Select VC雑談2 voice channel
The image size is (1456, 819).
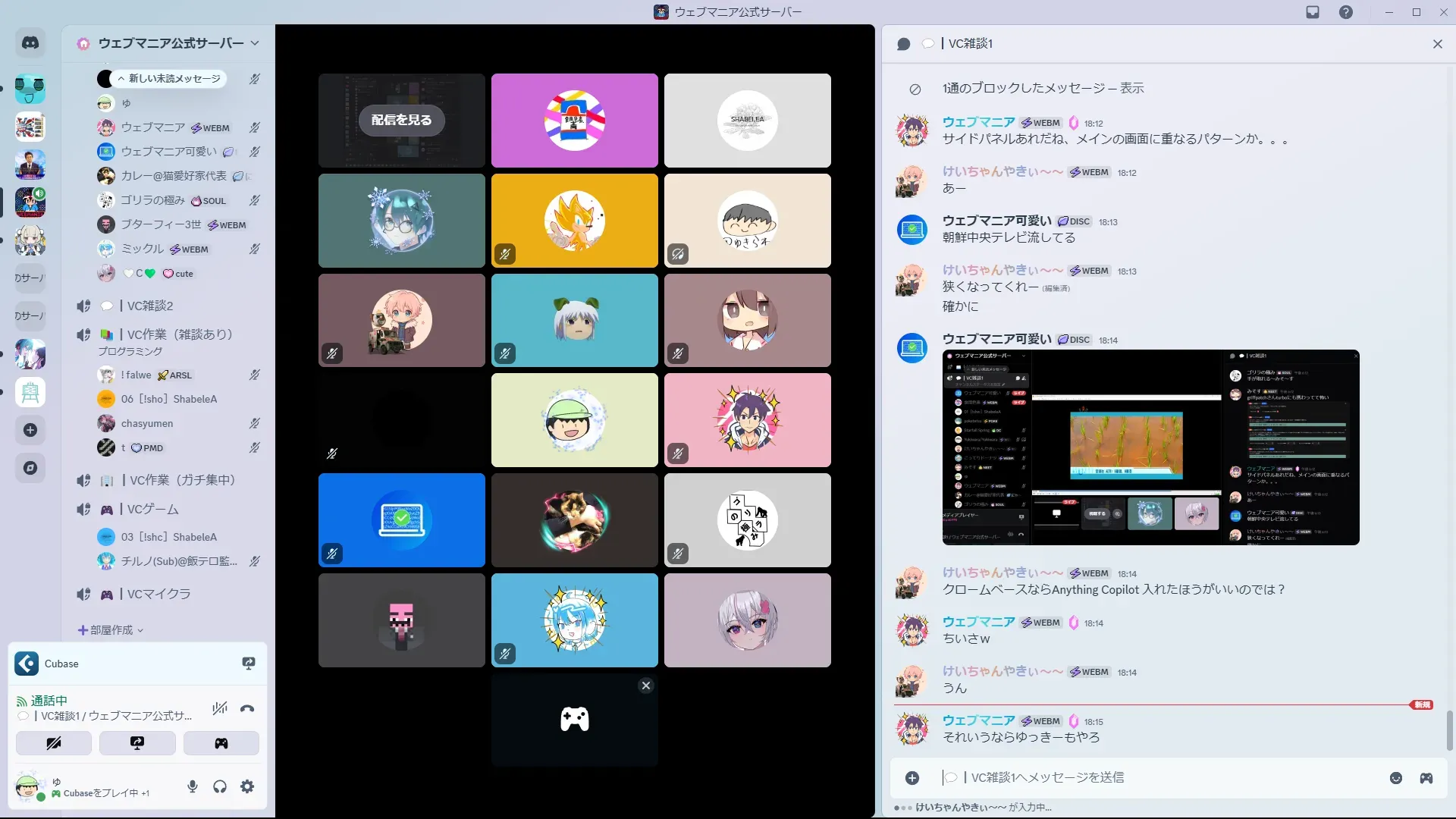[150, 306]
